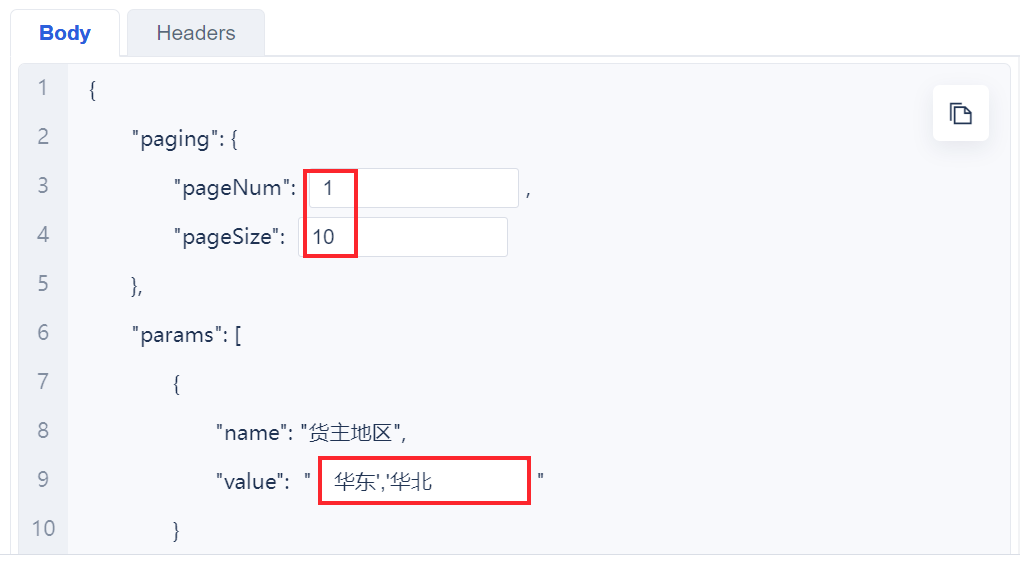Click line number 3 in the gutter
Screen dimensions: 1020x575
(43, 185)
